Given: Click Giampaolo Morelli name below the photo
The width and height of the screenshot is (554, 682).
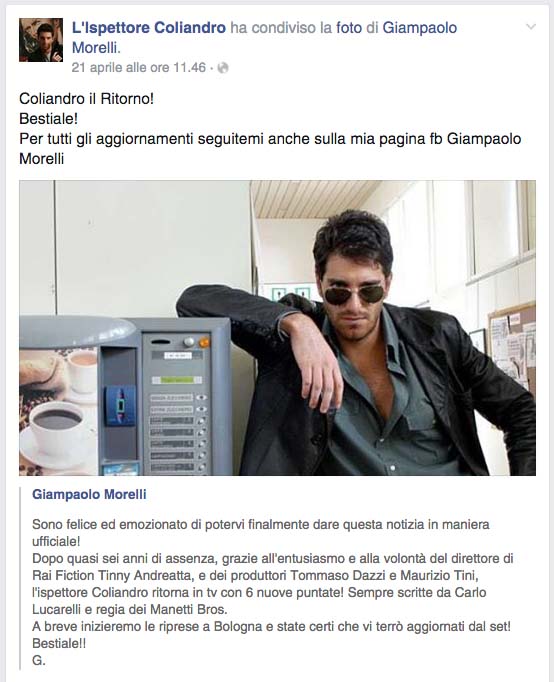Looking at the screenshot, I should [x=89, y=495].
